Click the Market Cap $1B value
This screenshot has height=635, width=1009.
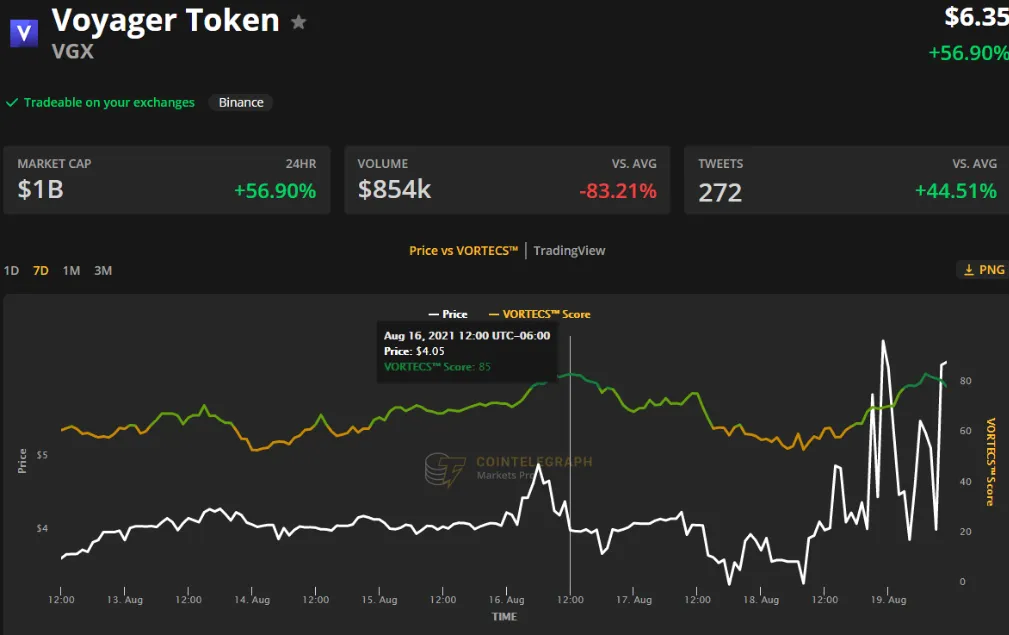(41, 190)
